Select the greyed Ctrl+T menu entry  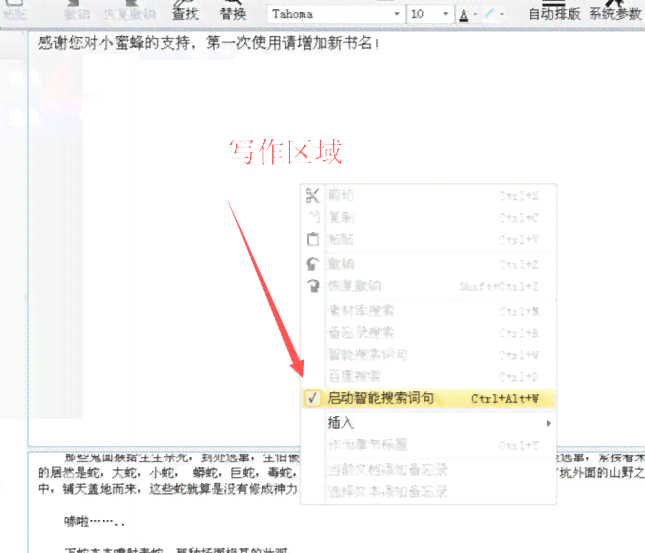pyautogui.click(x=428, y=445)
